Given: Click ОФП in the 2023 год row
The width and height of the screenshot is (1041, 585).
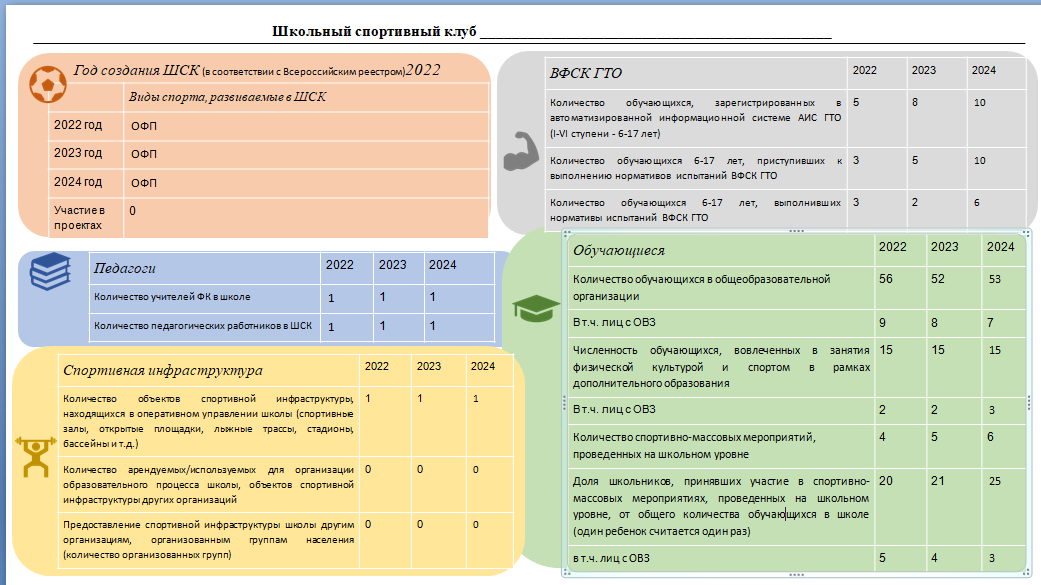Looking at the screenshot, I should pos(143,154).
